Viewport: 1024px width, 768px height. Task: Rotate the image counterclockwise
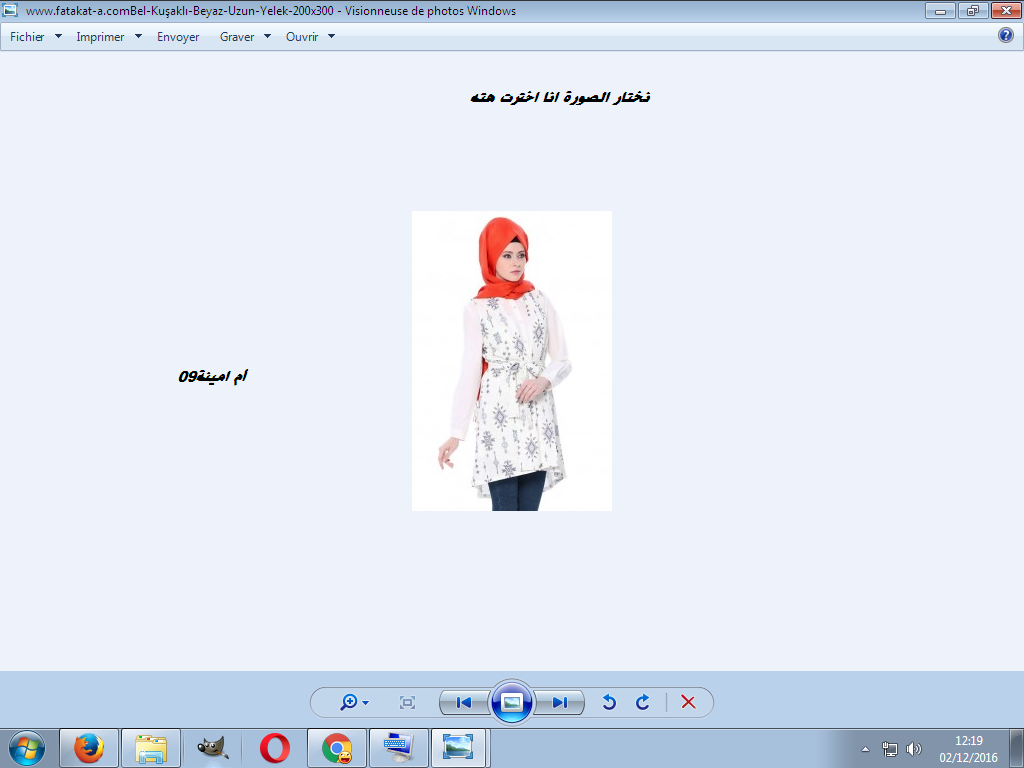point(609,703)
